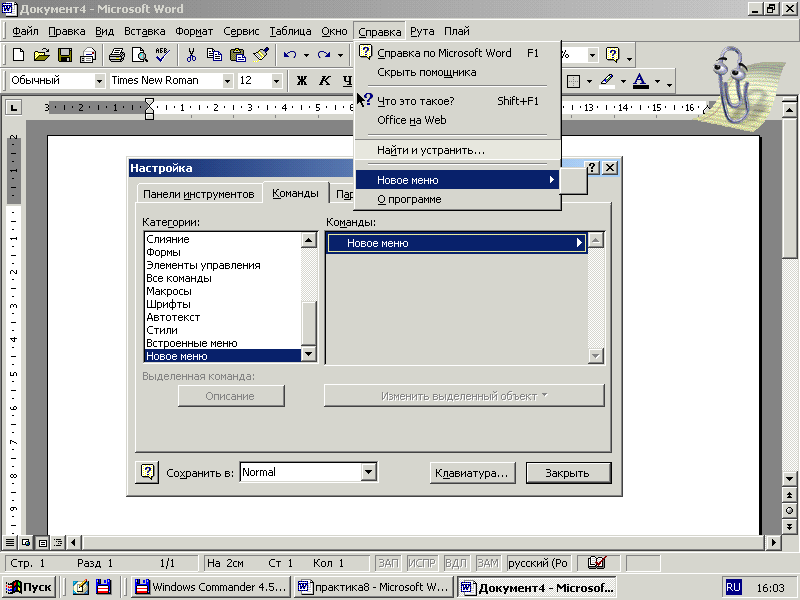Open the Формат menu
Image resolution: width=800 pixels, height=600 pixels.
194,31
